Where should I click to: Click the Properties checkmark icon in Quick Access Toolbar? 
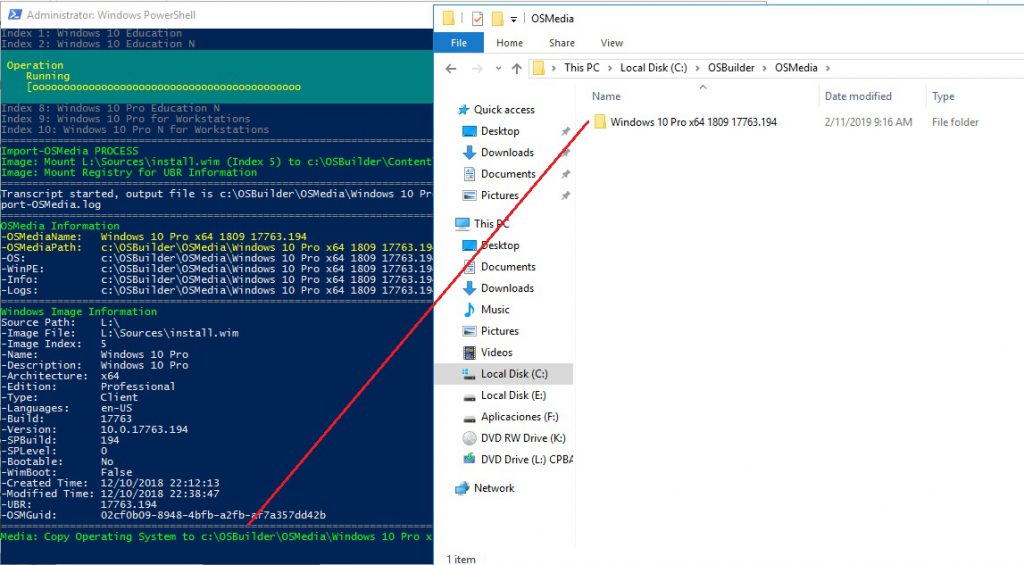pyautogui.click(x=477, y=18)
